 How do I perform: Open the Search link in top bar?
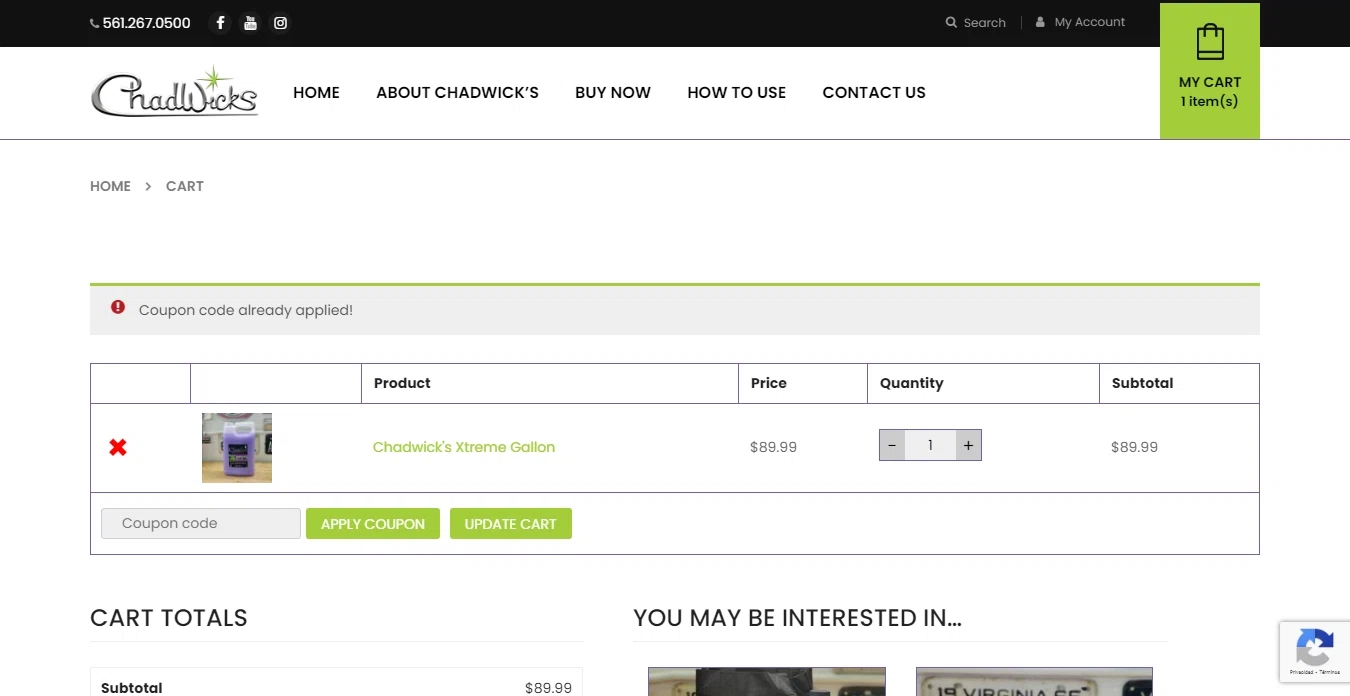click(976, 22)
